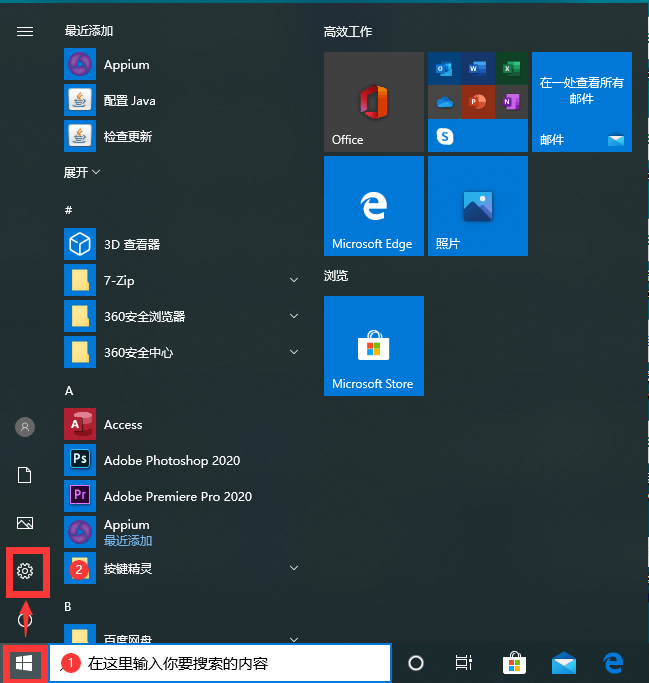
Task: Open Documents from Start sidebar
Action: 25,475
